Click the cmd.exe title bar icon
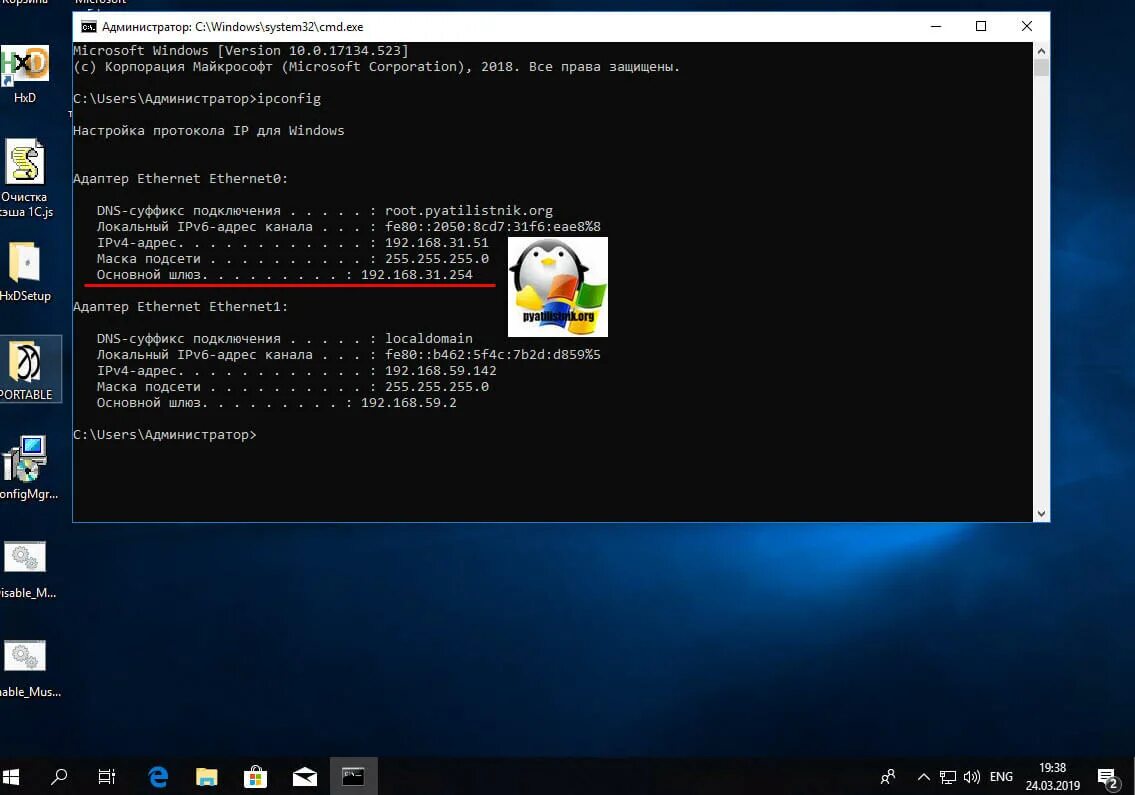Image resolution: width=1135 pixels, height=795 pixels. (88, 27)
